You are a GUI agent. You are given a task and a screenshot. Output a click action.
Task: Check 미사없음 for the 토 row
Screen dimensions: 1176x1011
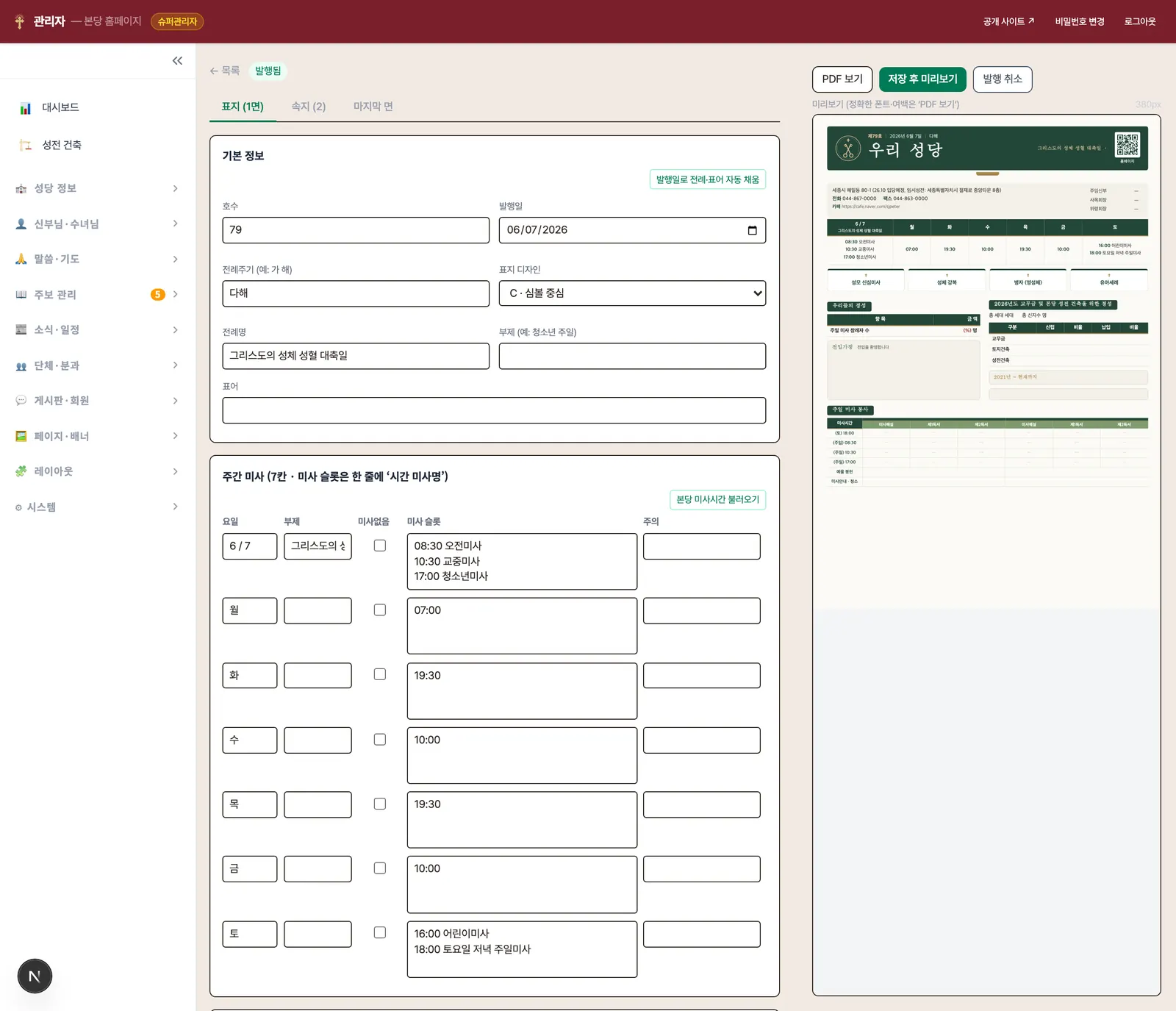pos(380,932)
